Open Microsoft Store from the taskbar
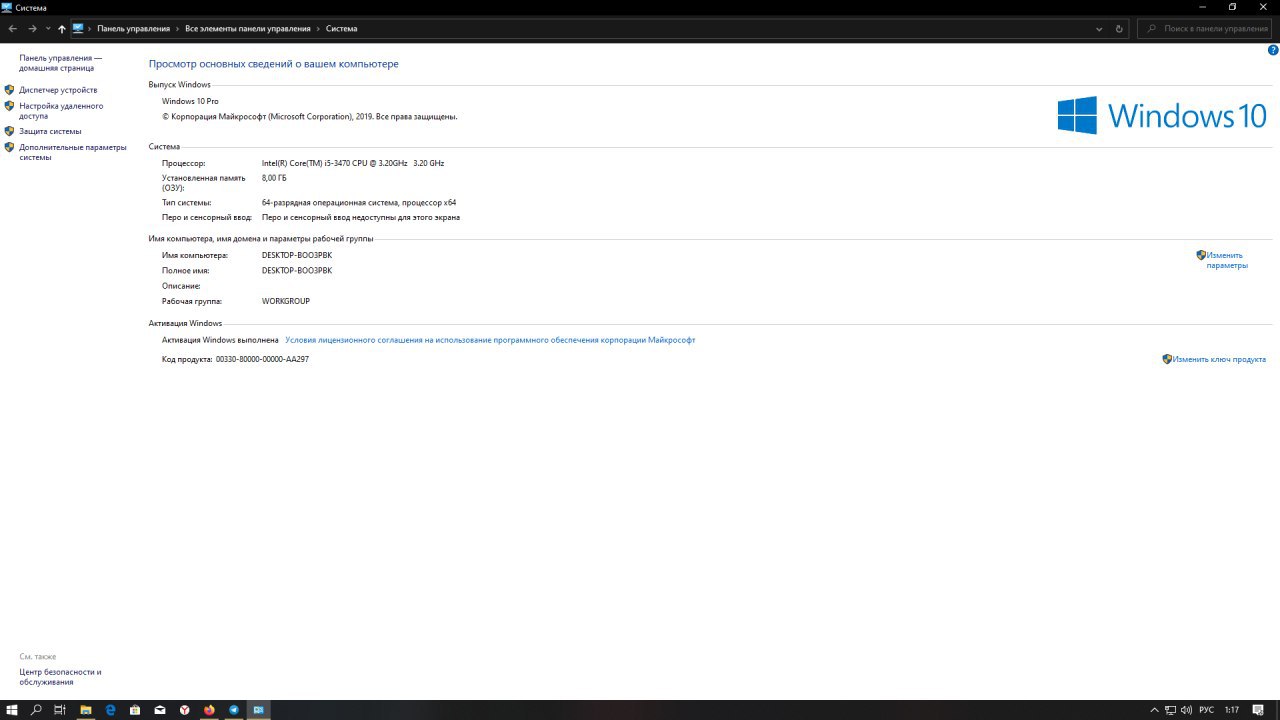The height and width of the screenshot is (720, 1280). point(135,710)
